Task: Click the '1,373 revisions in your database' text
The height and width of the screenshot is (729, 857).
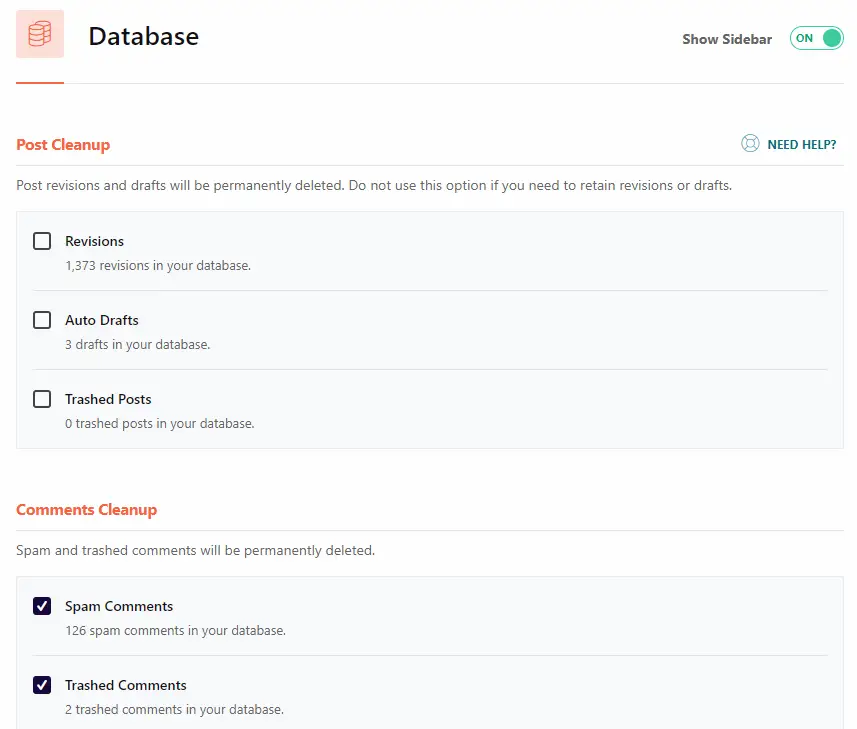Action: (158, 266)
